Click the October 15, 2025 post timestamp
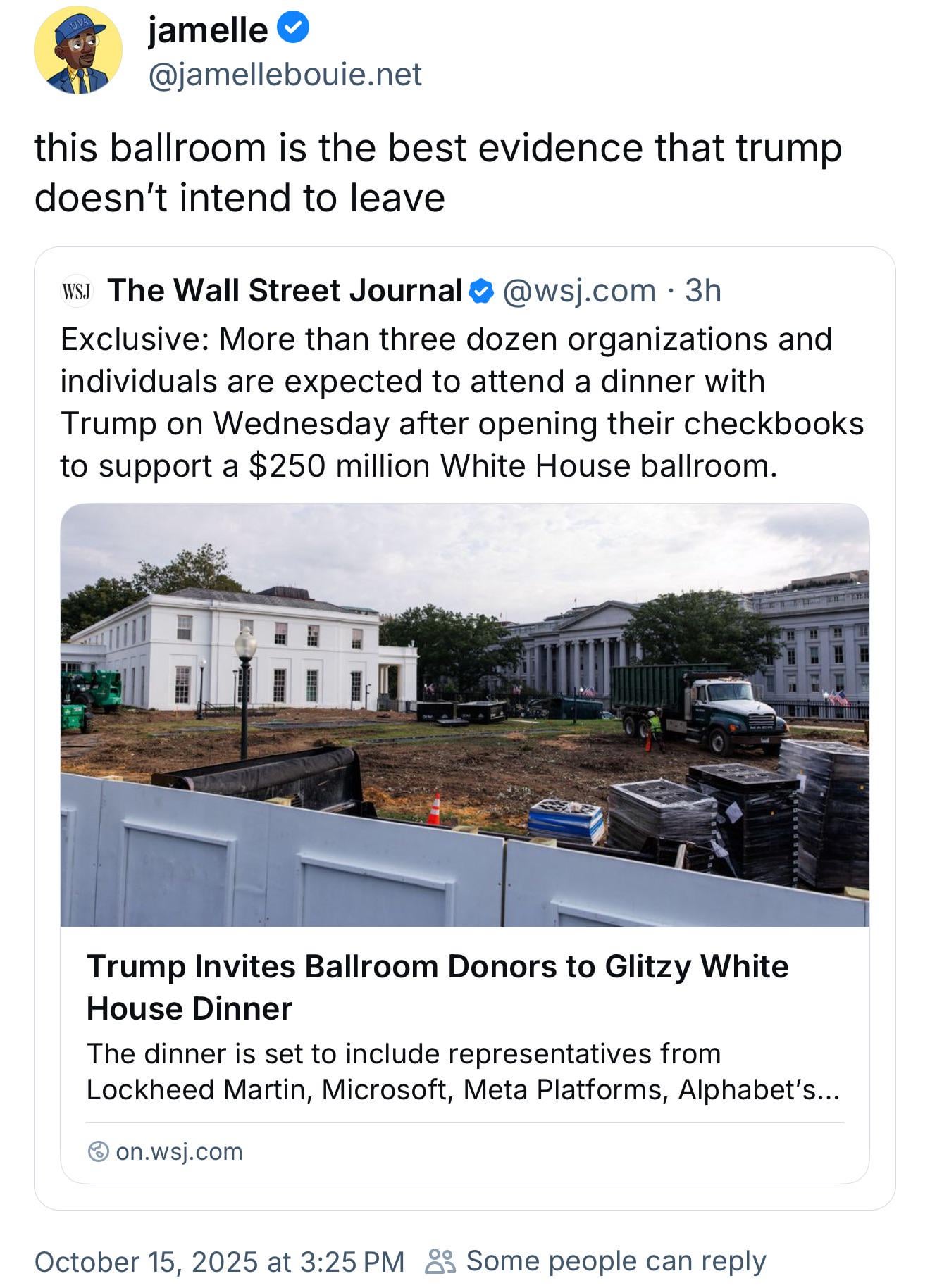 point(219,1261)
